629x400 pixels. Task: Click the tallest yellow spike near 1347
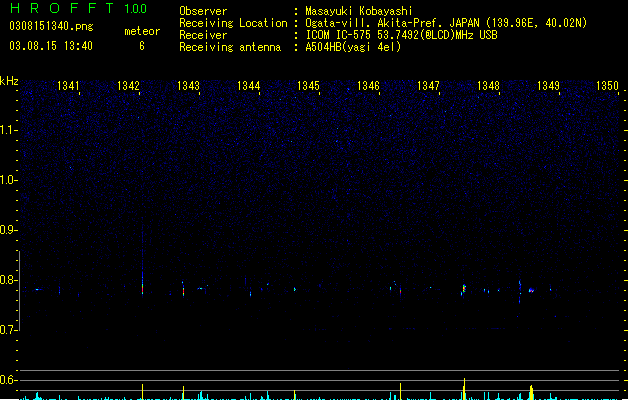(464, 388)
